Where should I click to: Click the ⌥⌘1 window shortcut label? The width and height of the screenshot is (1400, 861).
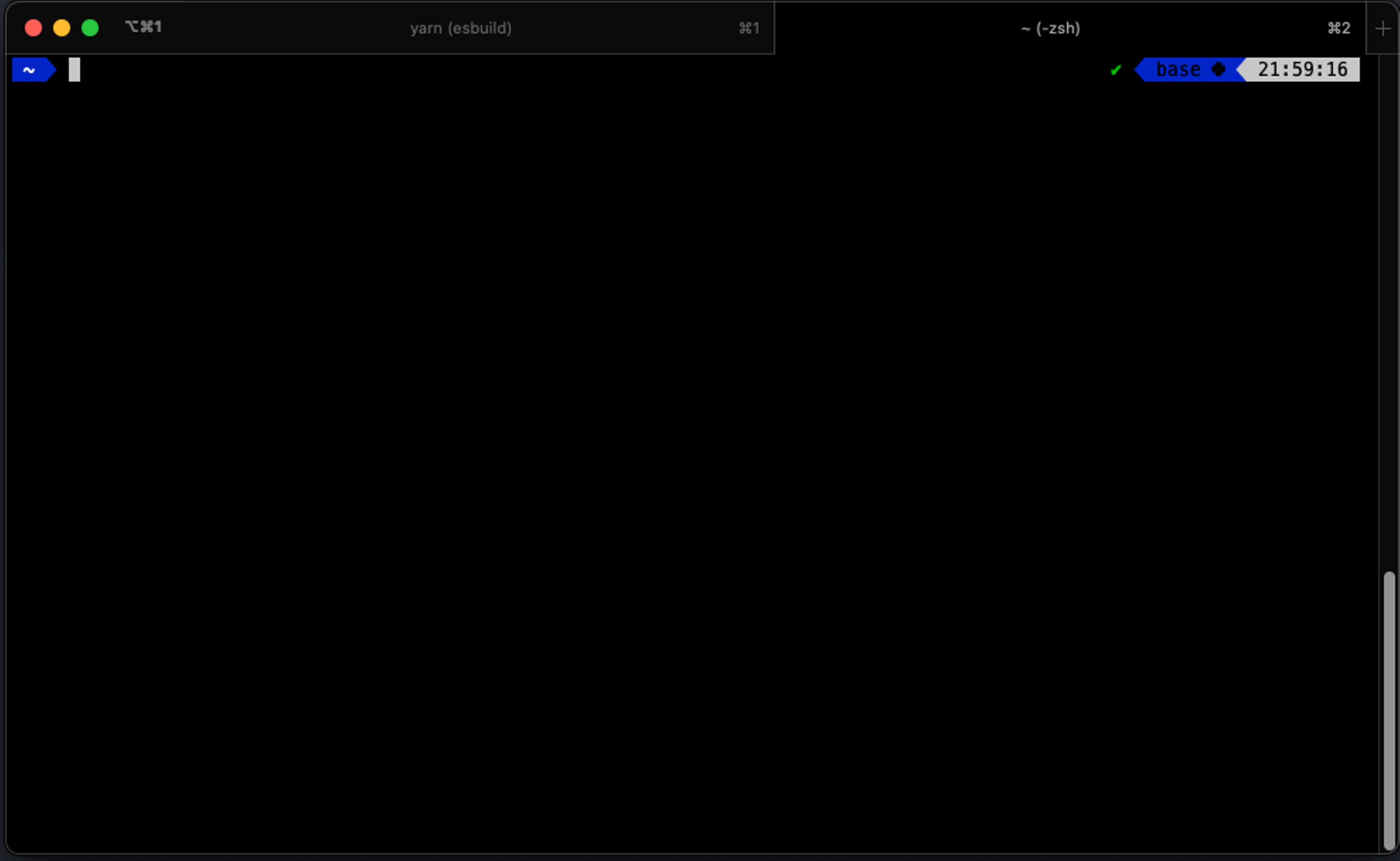click(144, 27)
